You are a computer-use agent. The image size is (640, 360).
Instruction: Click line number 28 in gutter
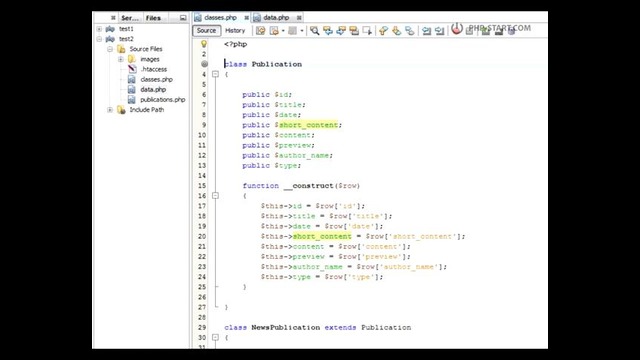pos(202,318)
